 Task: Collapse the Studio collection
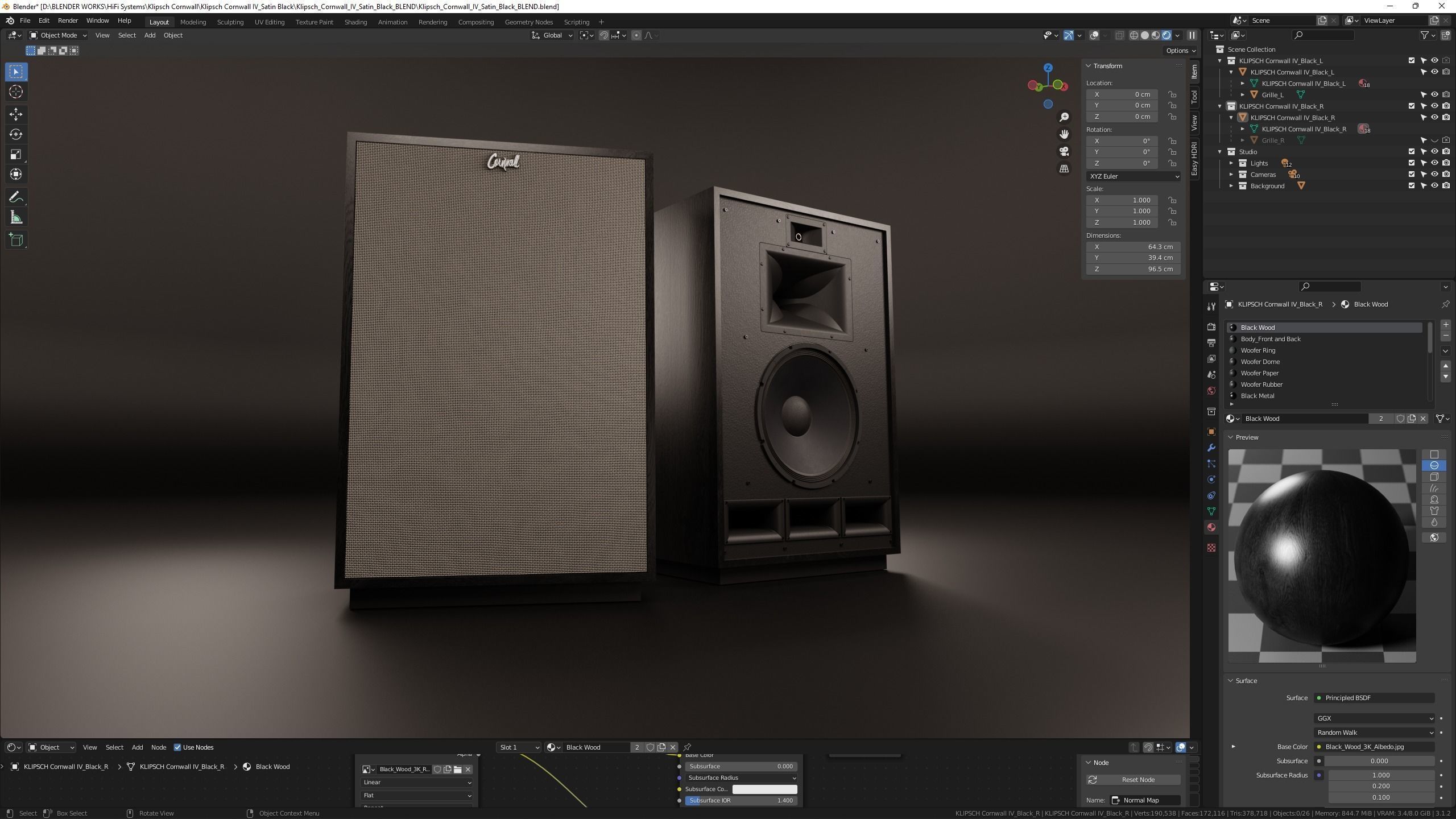1220,152
